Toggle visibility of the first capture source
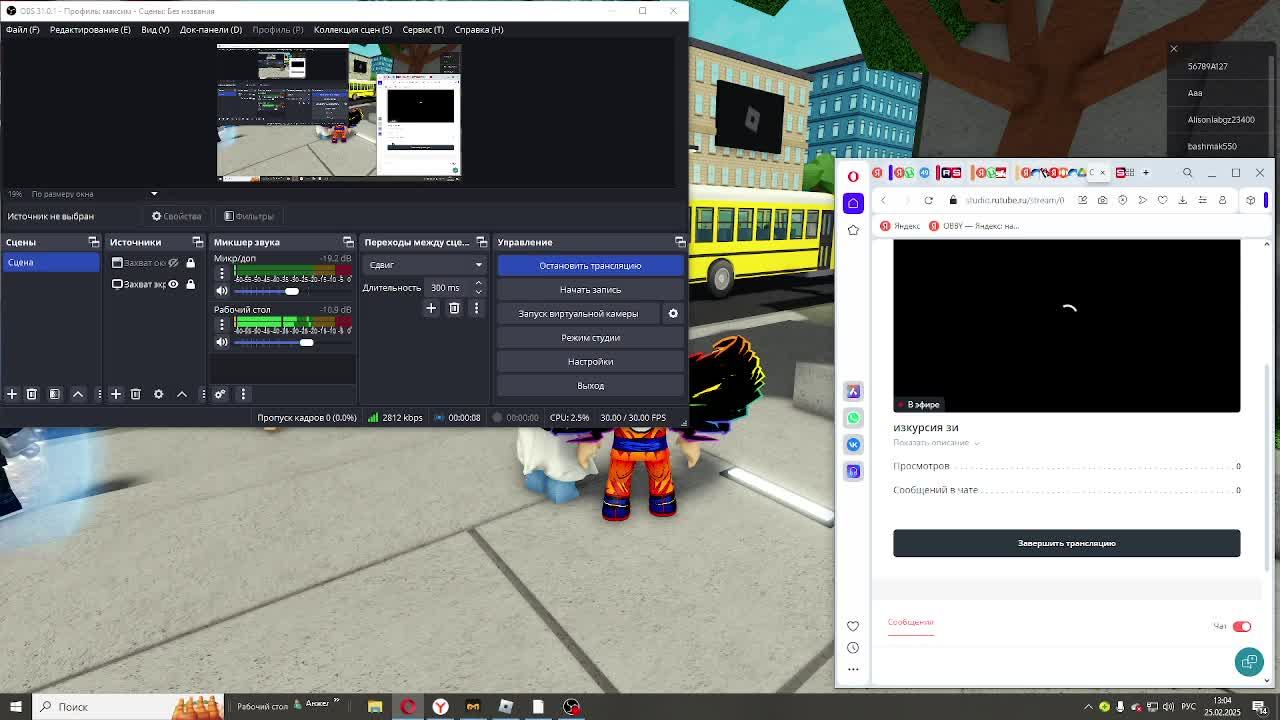Screen dimensions: 1280x720 point(173,263)
